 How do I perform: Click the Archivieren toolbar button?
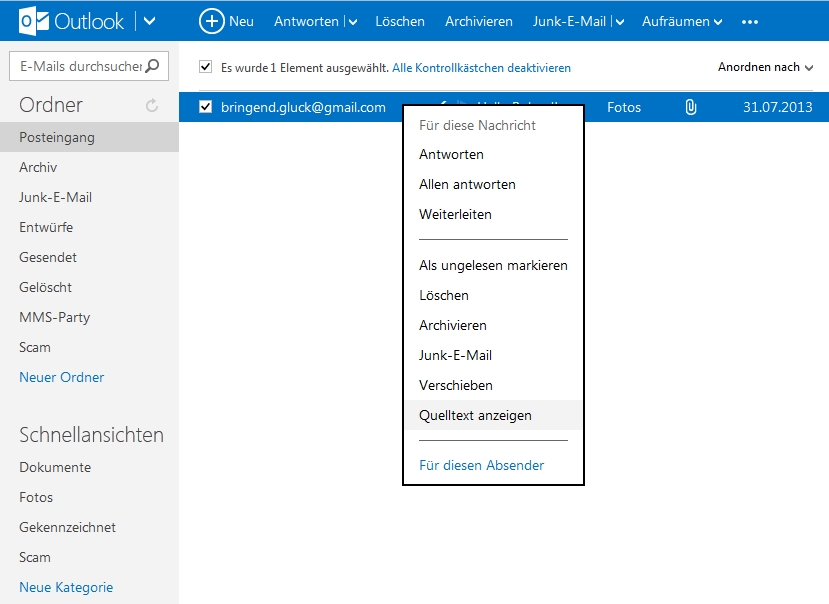click(478, 21)
